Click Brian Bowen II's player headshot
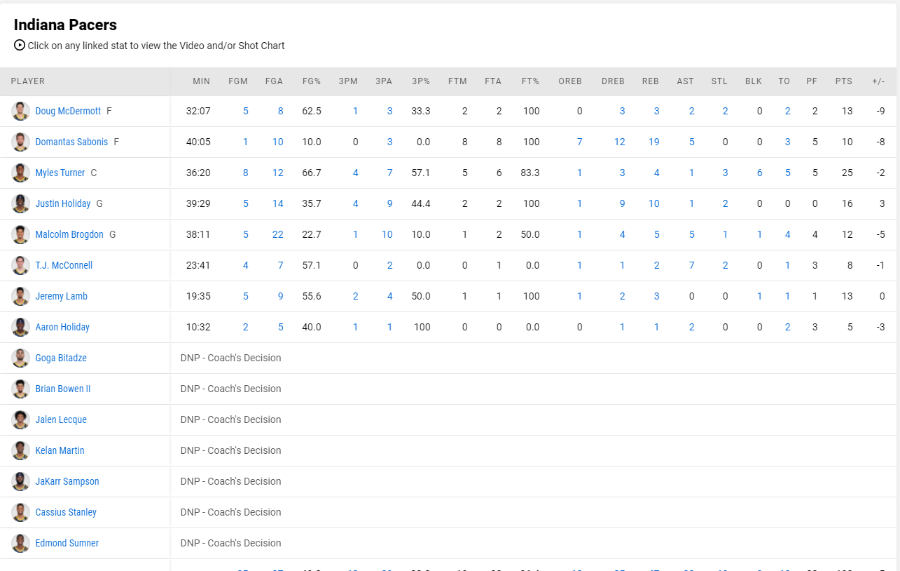The height and width of the screenshot is (571, 900). tap(21, 389)
